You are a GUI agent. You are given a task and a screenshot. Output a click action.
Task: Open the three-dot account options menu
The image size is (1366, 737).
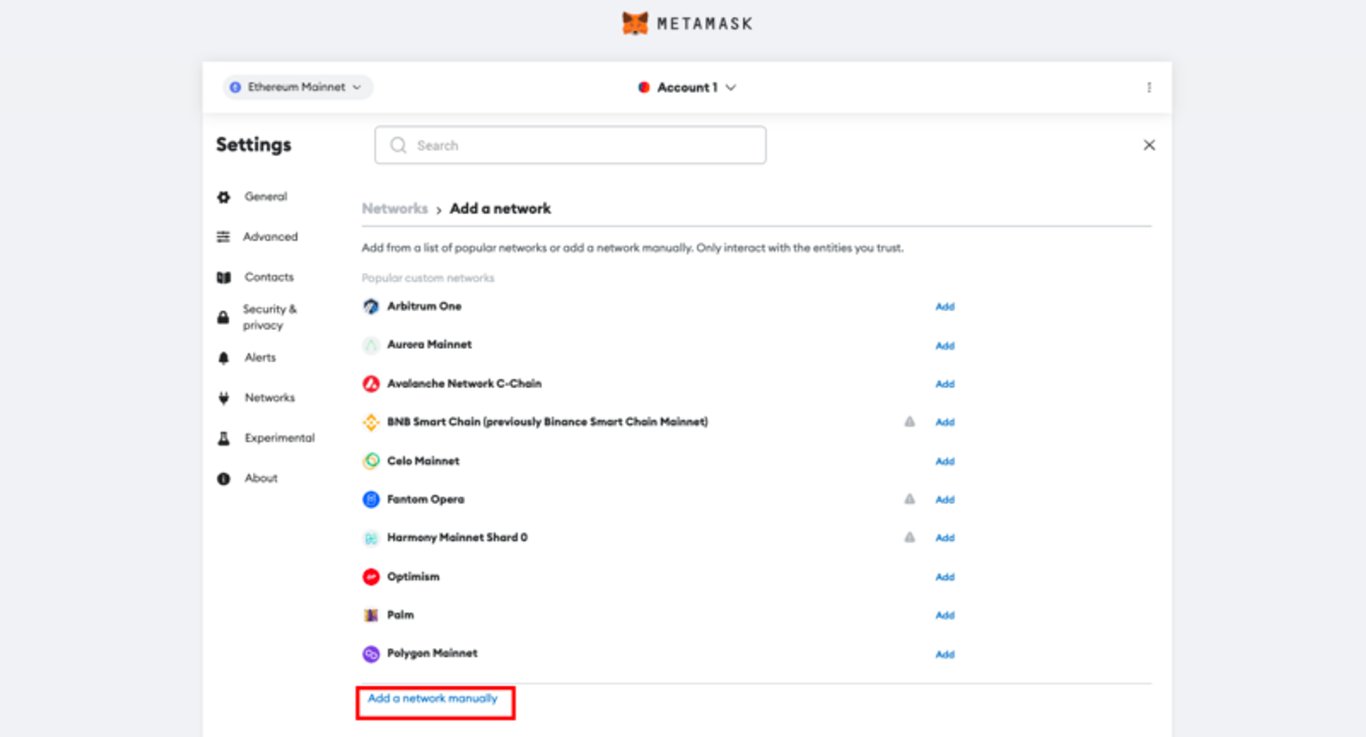[x=1149, y=88]
